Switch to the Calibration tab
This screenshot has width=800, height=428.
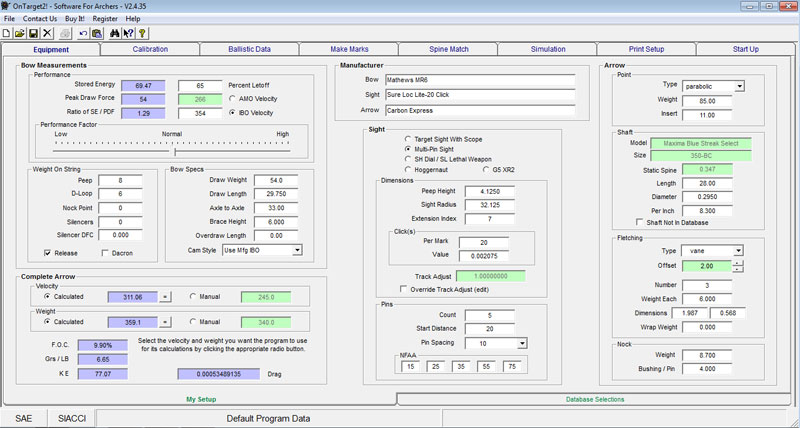(150, 49)
